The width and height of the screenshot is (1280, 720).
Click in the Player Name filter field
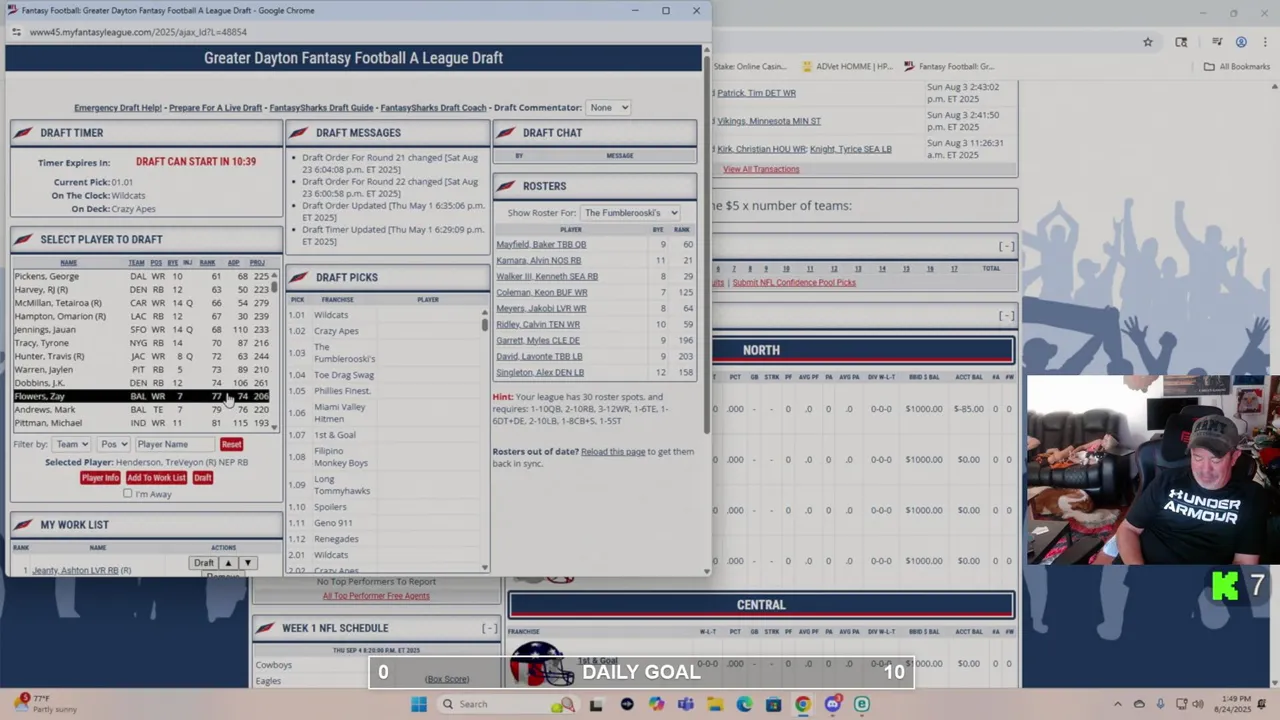pos(174,444)
